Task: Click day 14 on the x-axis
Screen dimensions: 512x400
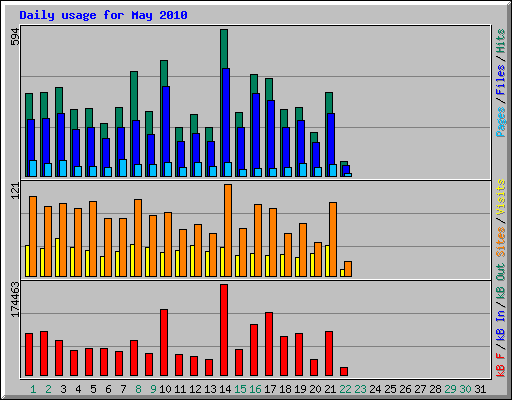Action: 225,389
